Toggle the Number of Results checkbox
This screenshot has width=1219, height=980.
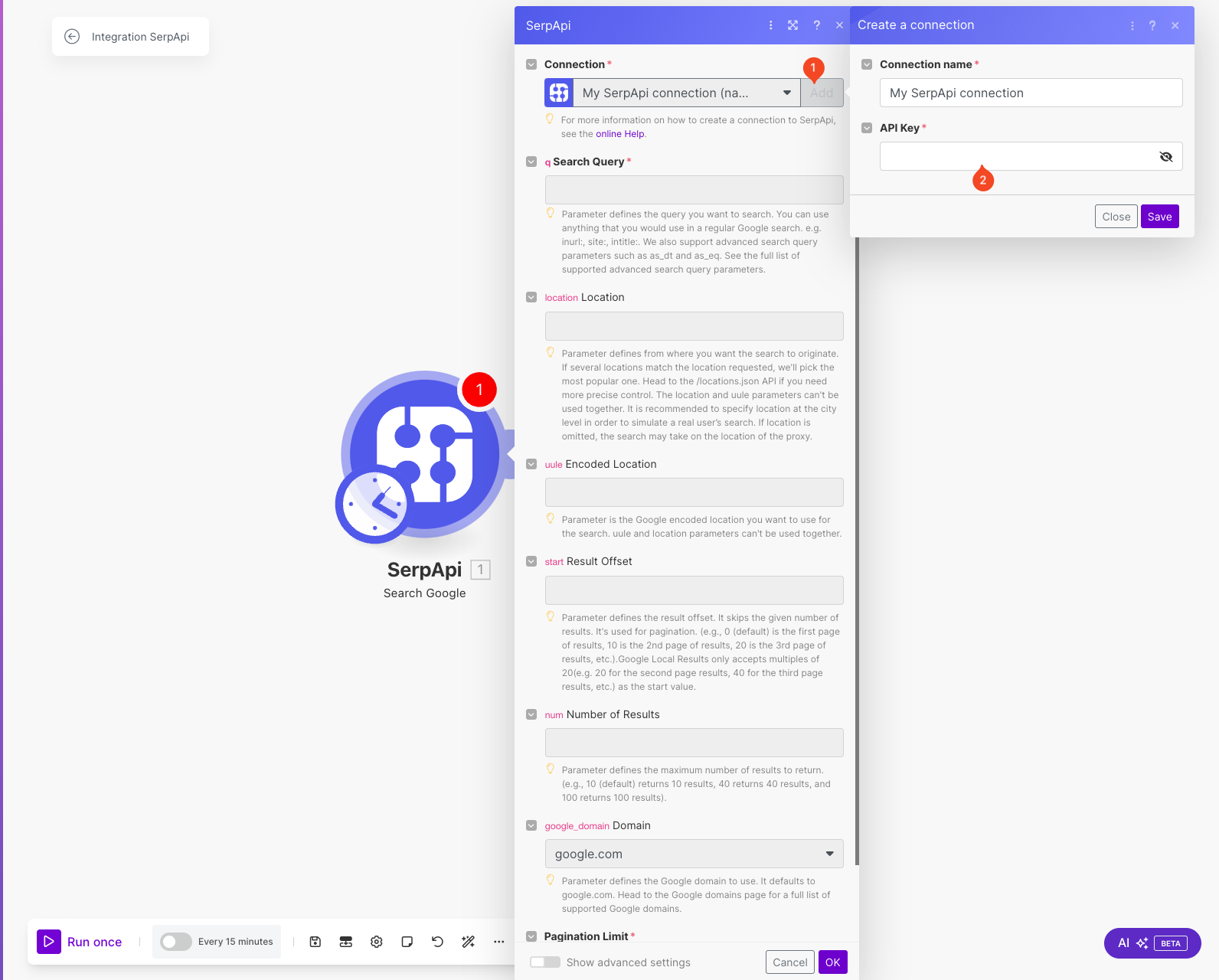(x=531, y=714)
